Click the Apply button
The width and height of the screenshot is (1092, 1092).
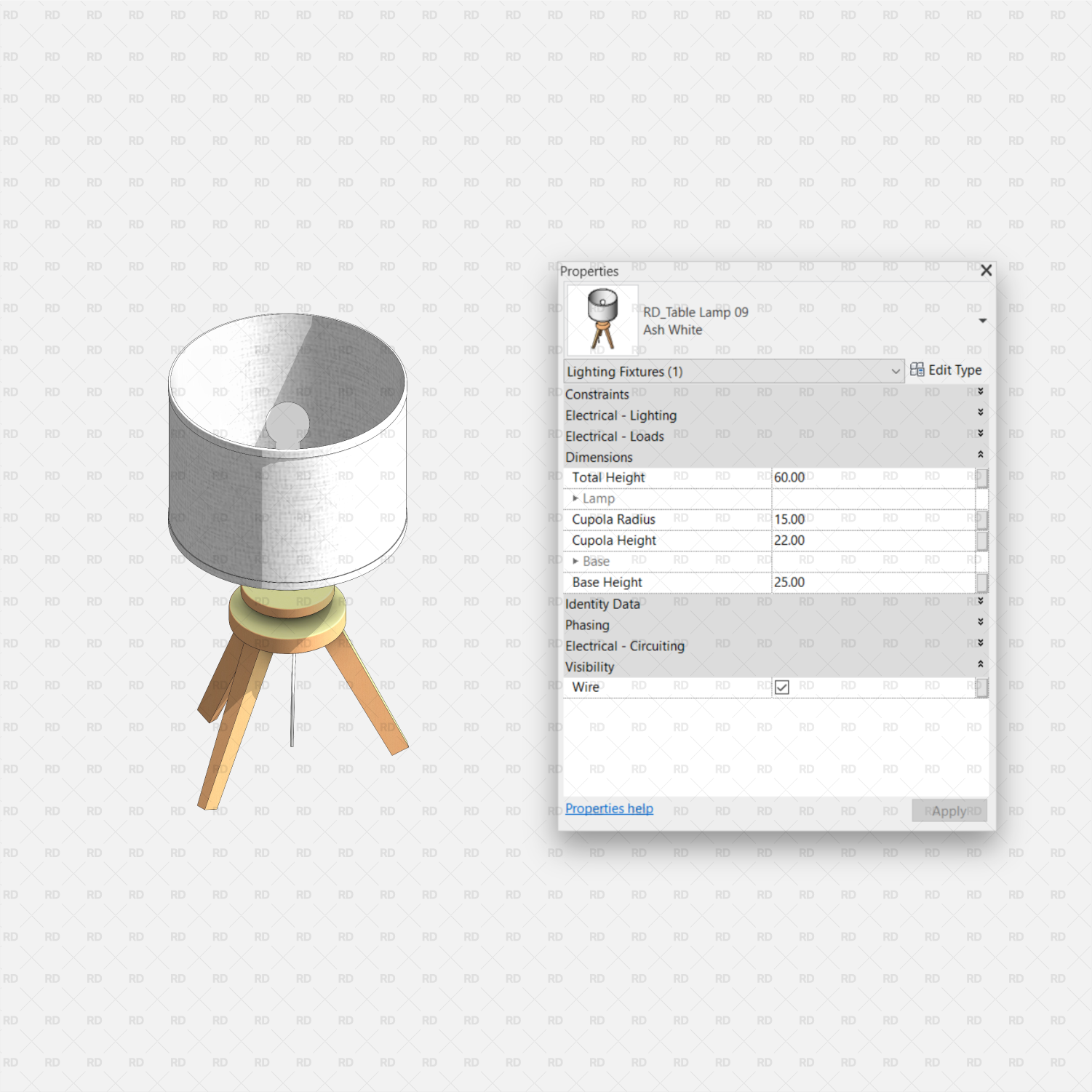[948, 810]
